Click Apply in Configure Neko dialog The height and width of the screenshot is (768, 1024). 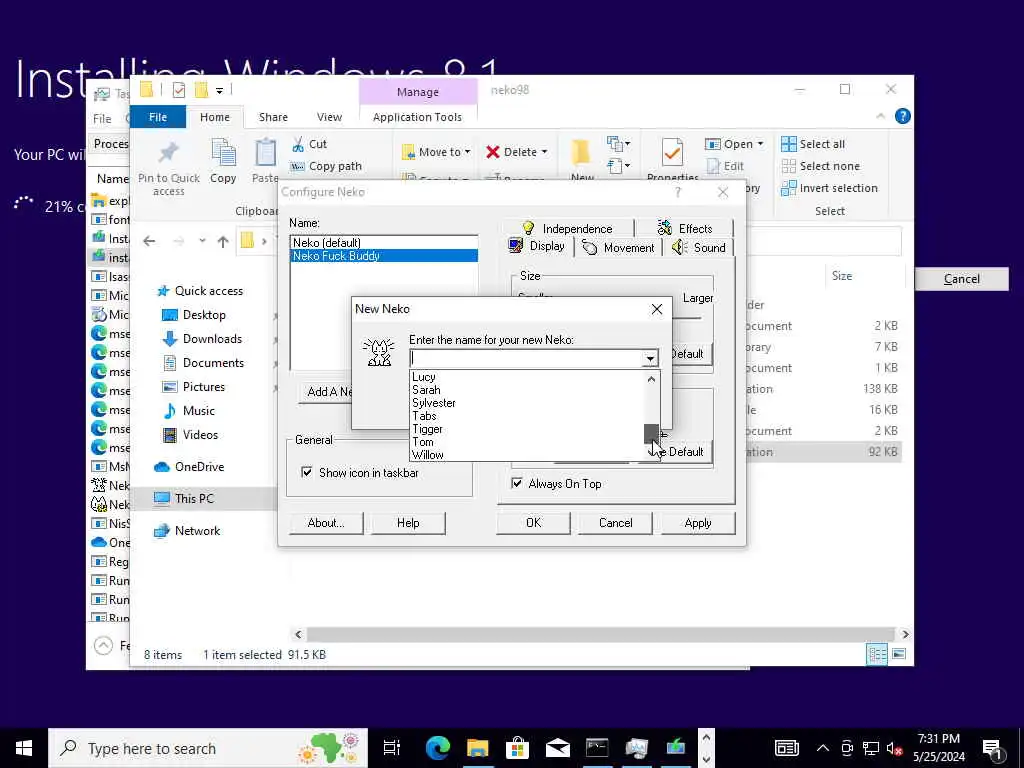coord(698,522)
